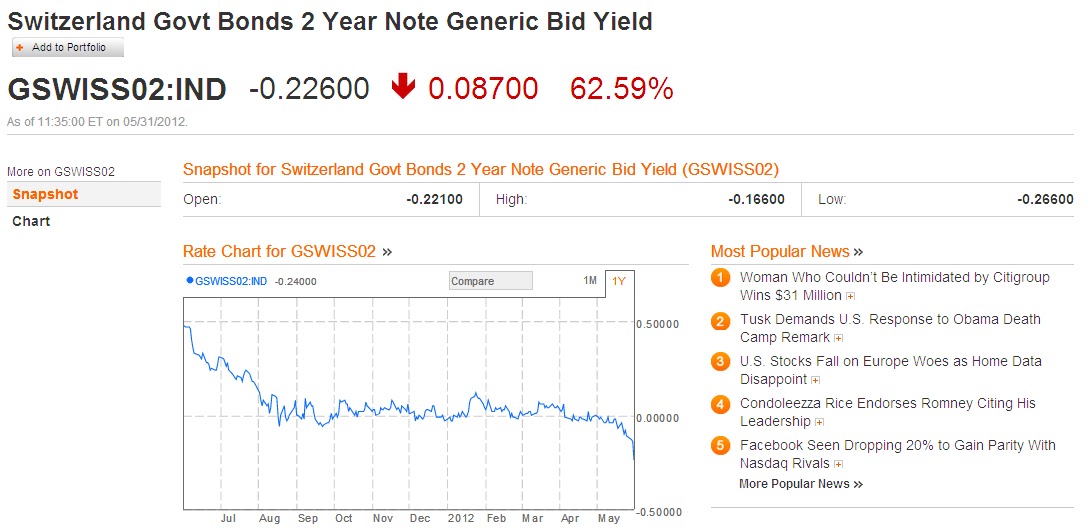
Task: Open Rate Chart for GSWISS02 link
Action: point(280,251)
